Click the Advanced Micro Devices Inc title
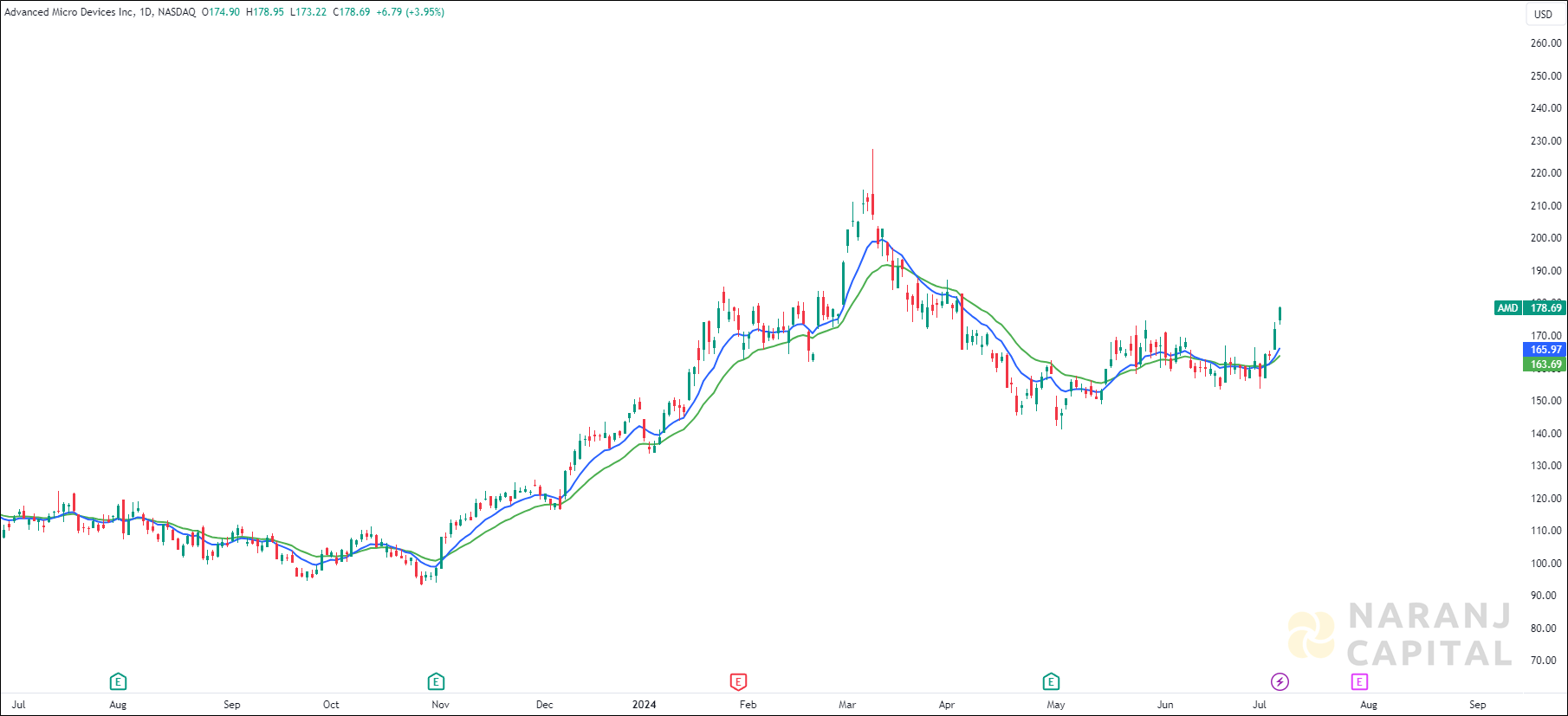Screen dimensions: 1568x716 (68, 12)
